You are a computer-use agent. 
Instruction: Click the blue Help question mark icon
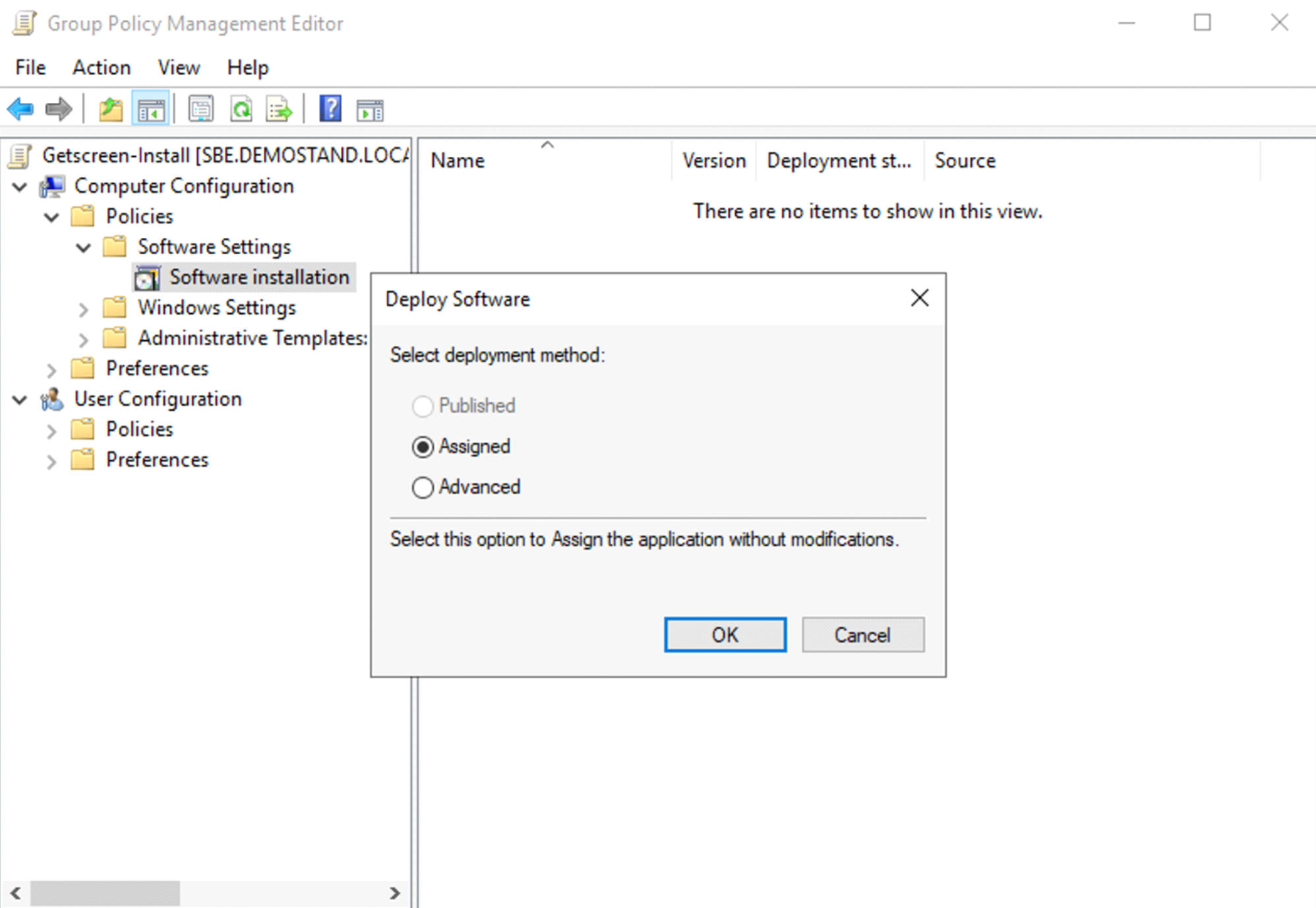tap(330, 109)
